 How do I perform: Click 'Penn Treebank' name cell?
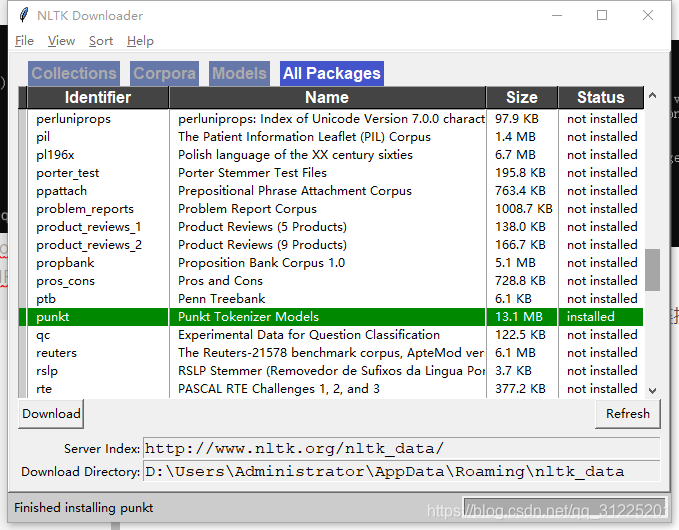(x=221, y=299)
